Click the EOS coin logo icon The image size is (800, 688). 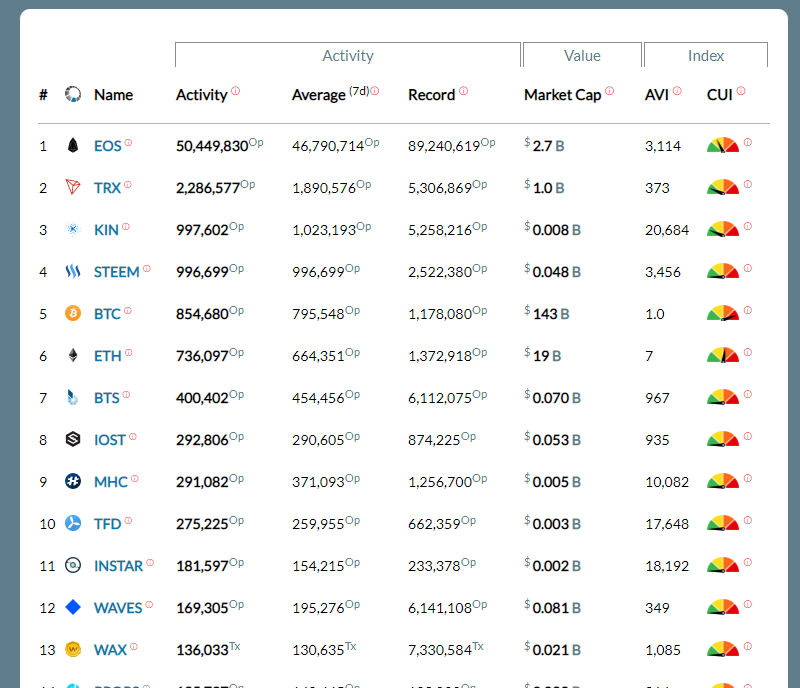(x=73, y=146)
